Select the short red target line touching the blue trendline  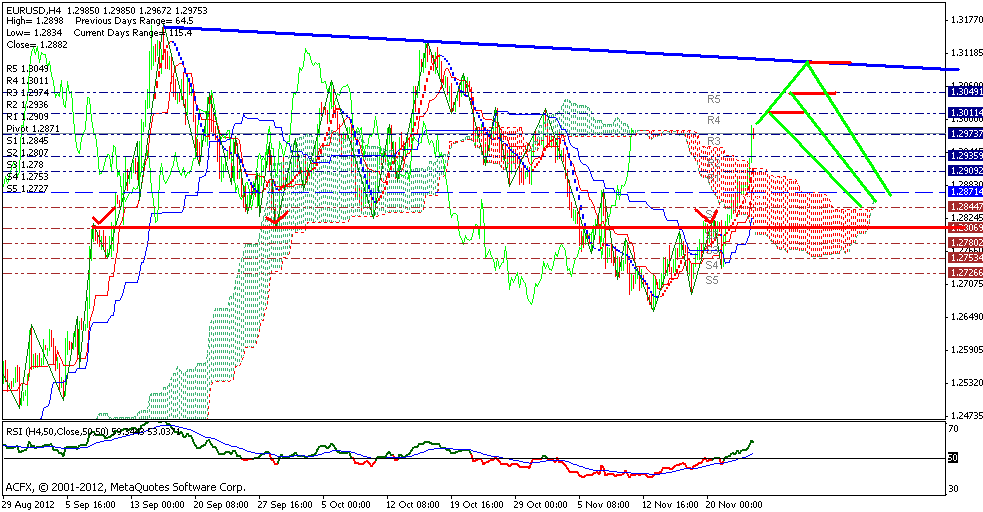point(830,63)
